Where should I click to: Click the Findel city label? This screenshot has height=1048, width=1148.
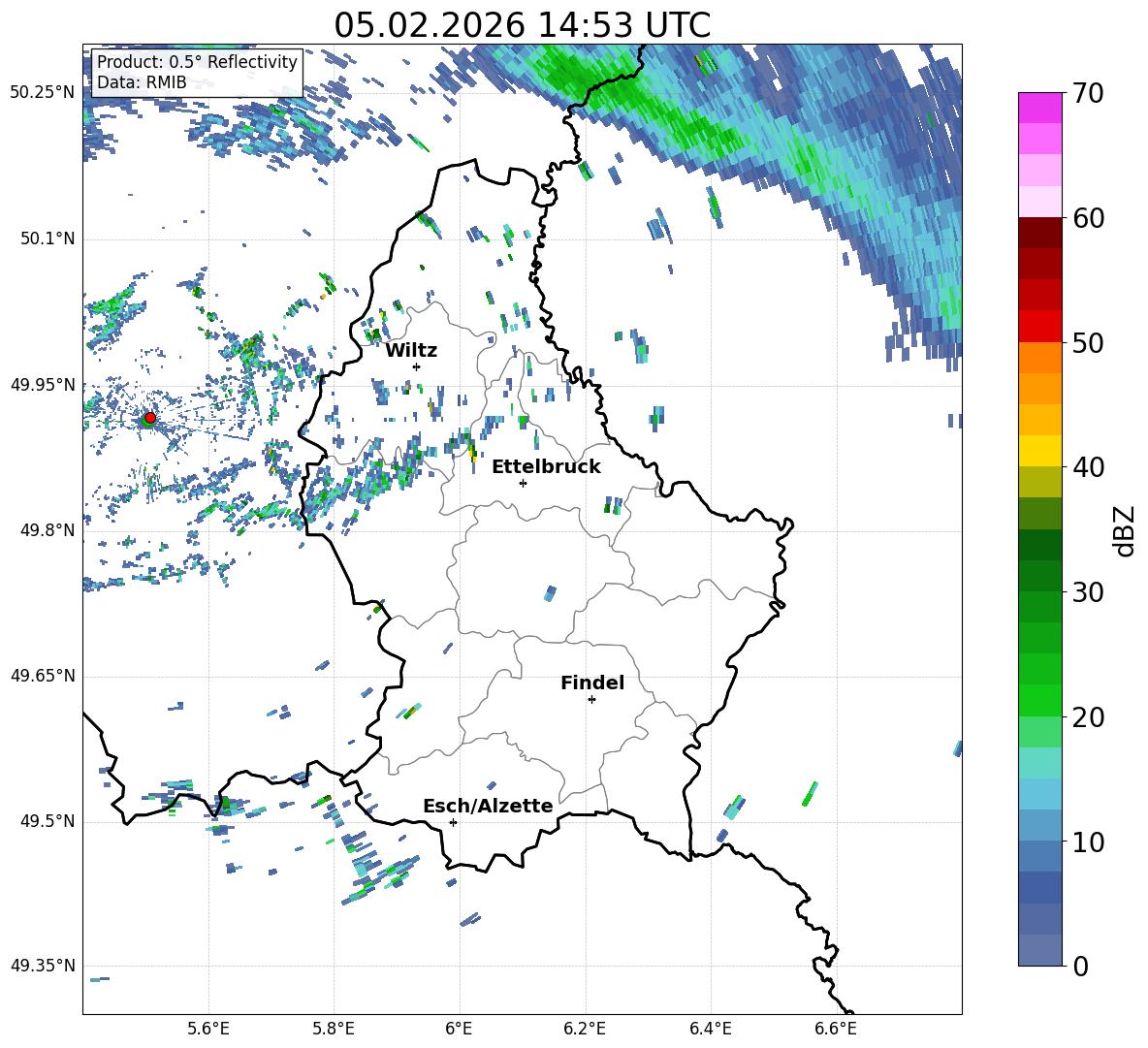click(592, 683)
